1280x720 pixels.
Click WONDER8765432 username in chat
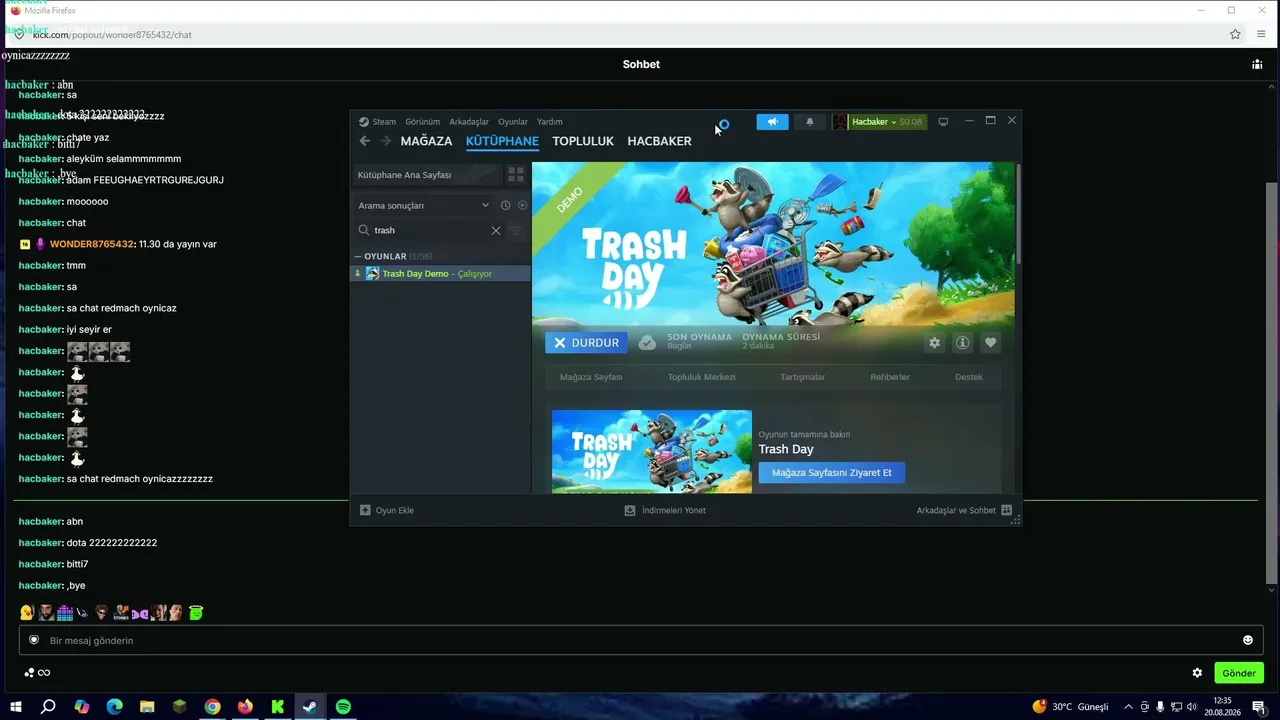(x=92, y=244)
